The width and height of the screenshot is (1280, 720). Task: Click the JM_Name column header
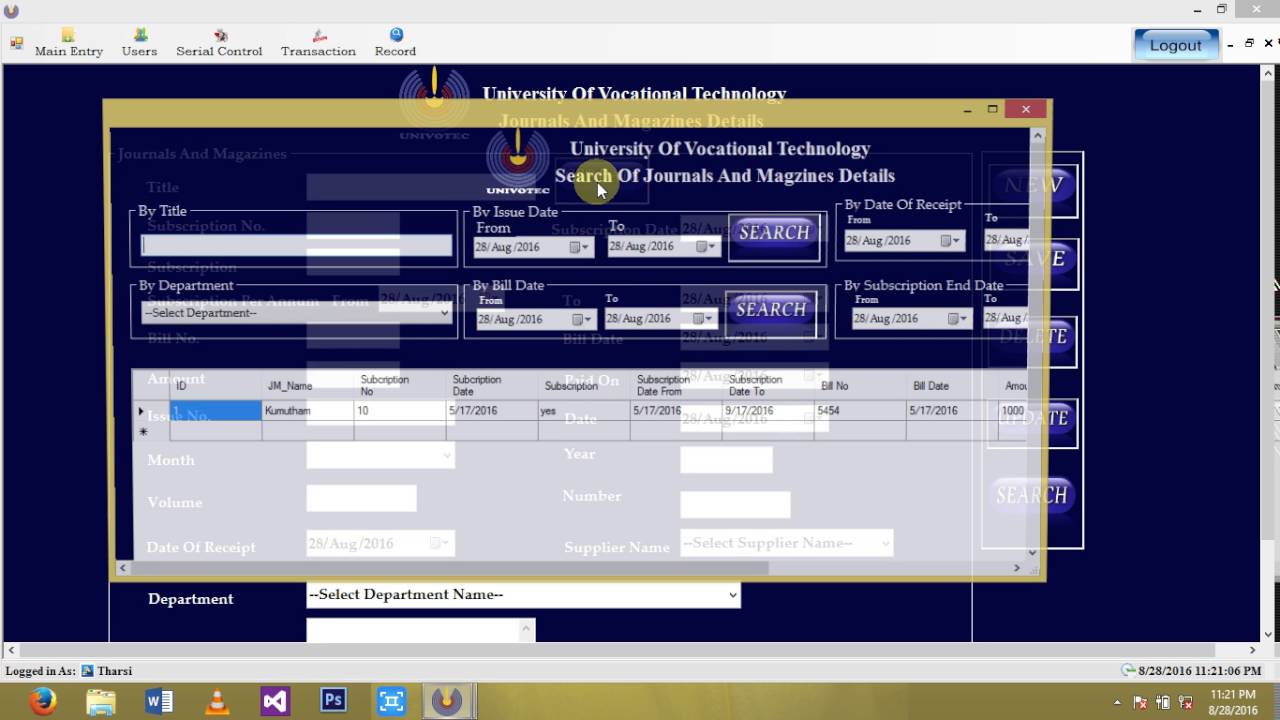pos(307,385)
